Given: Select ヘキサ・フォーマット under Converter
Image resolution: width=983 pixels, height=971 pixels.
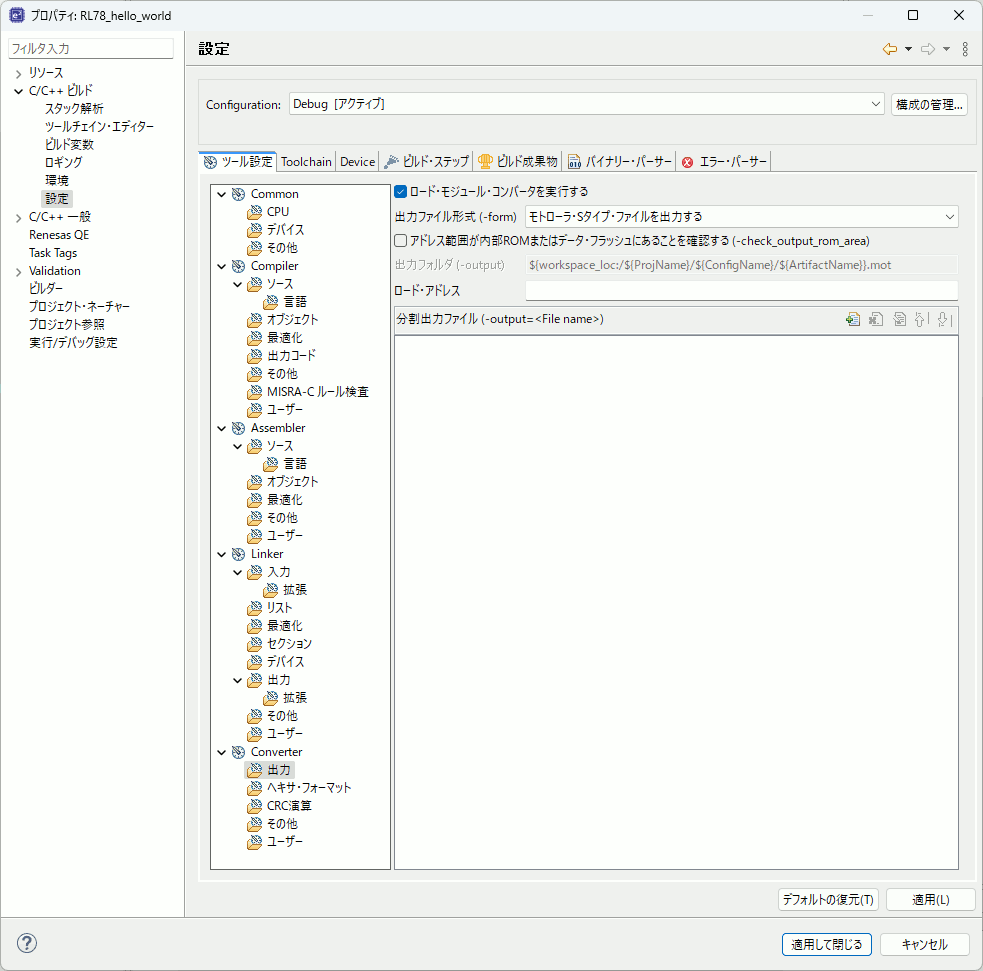Looking at the screenshot, I should pyautogui.click(x=308, y=788).
